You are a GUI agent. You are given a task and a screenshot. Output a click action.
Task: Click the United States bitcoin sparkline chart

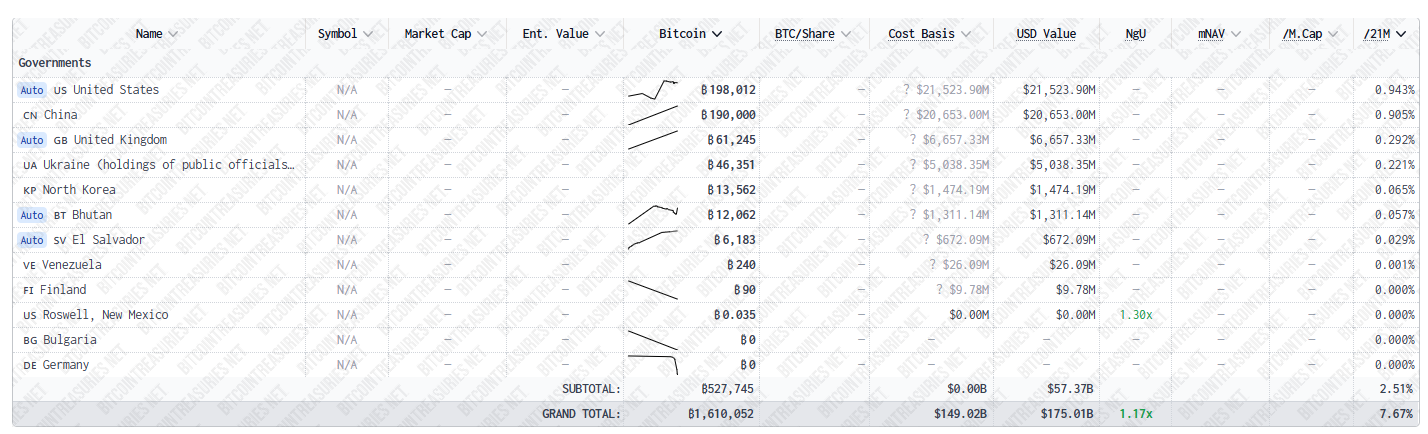point(653,90)
